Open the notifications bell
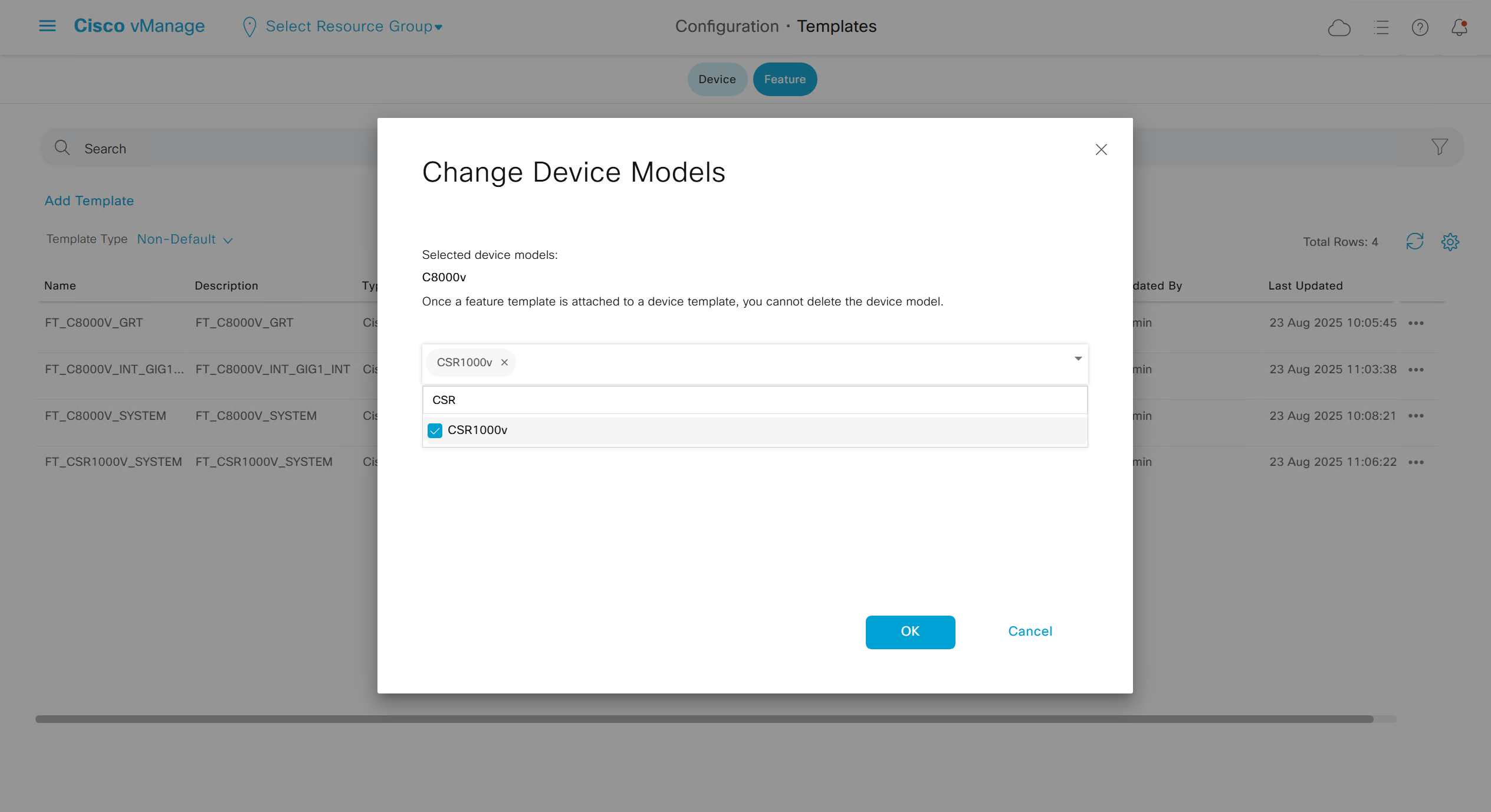 pos(1459,27)
